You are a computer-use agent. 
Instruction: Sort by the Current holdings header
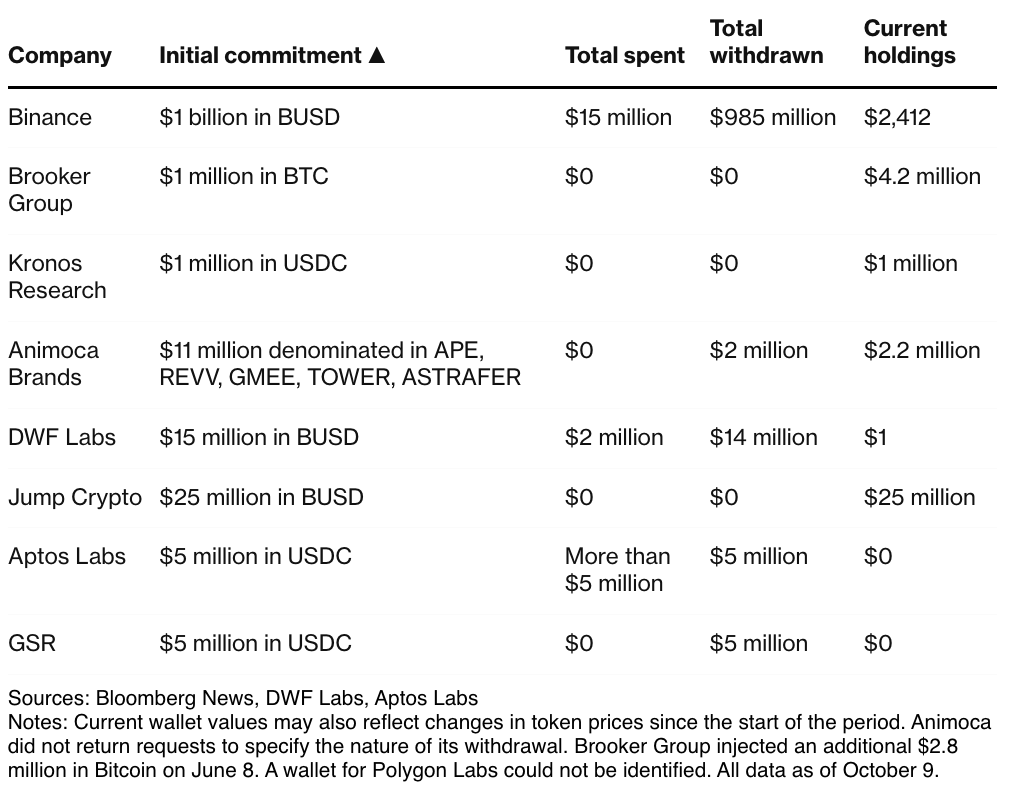(x=909, y=42)
